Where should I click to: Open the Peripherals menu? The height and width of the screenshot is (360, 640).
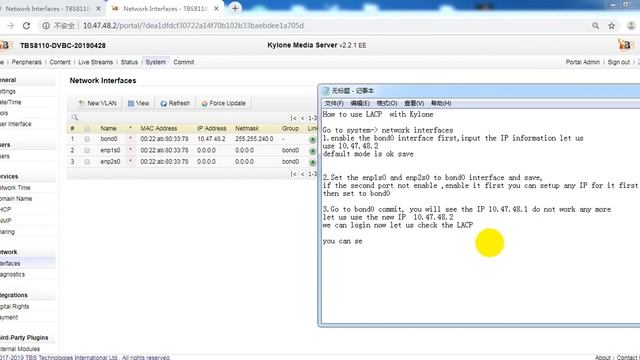coord(27,62)
